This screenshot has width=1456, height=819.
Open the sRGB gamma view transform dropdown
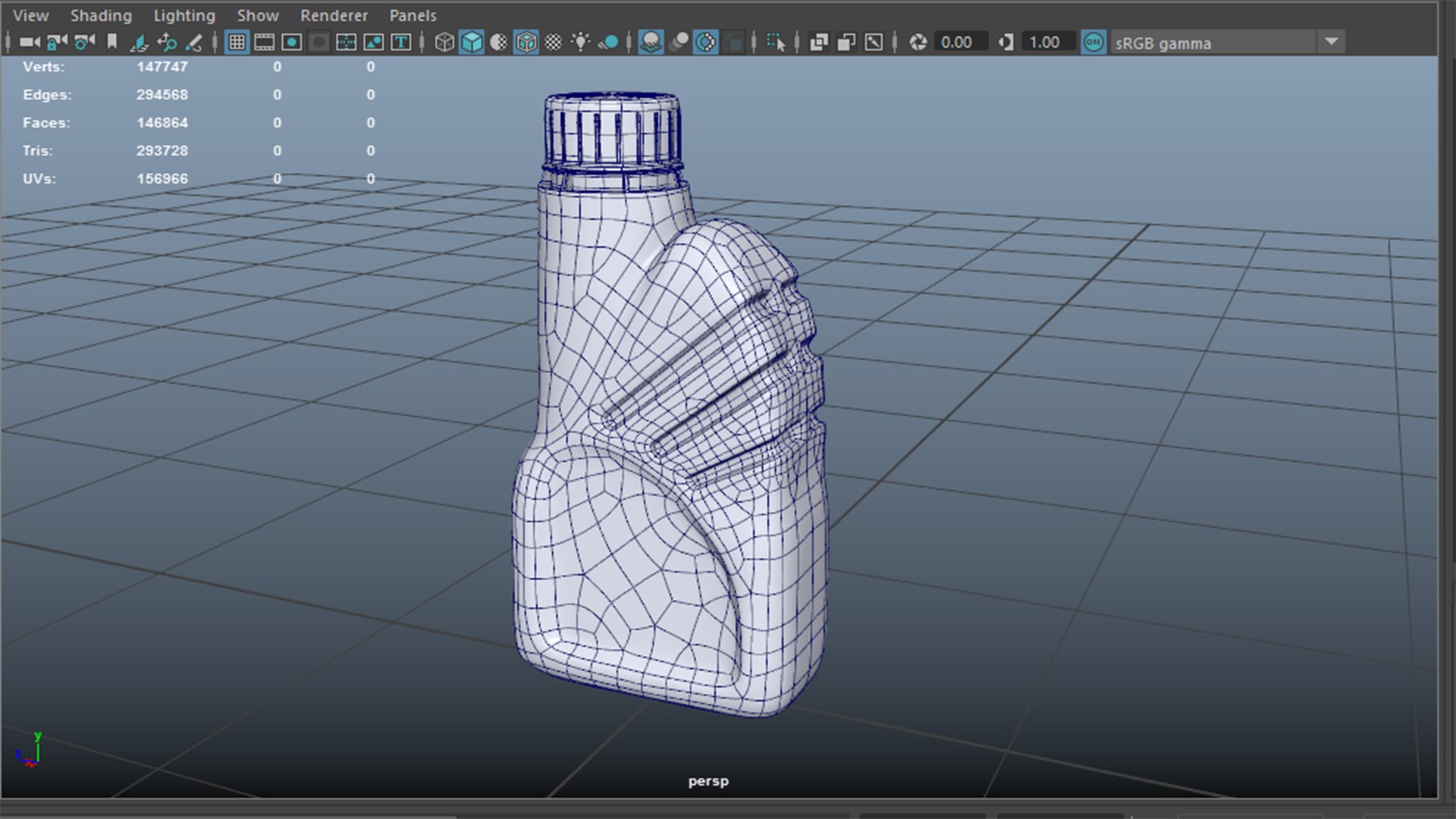point(1228,42)
